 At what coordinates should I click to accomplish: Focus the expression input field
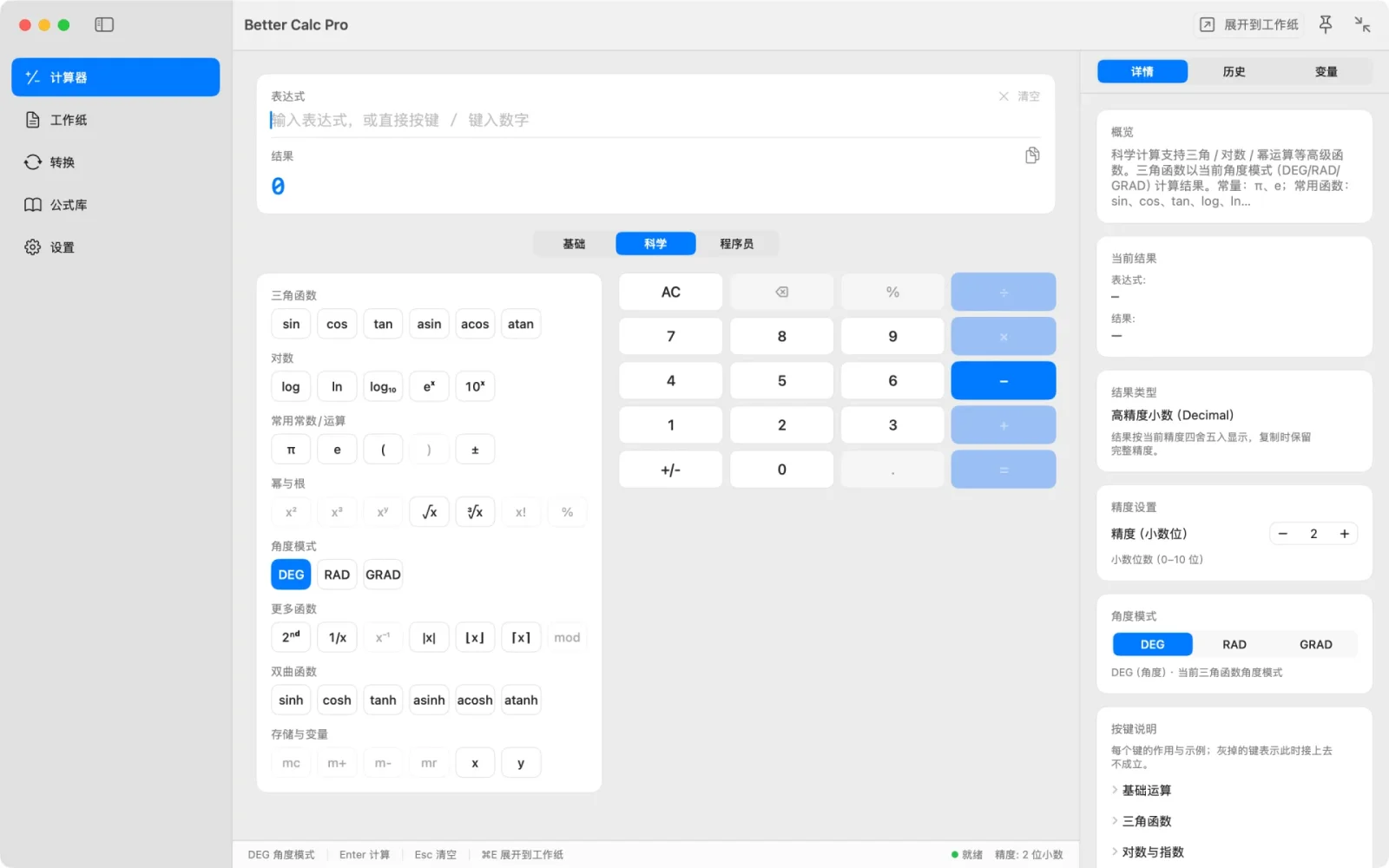point(655,120)
